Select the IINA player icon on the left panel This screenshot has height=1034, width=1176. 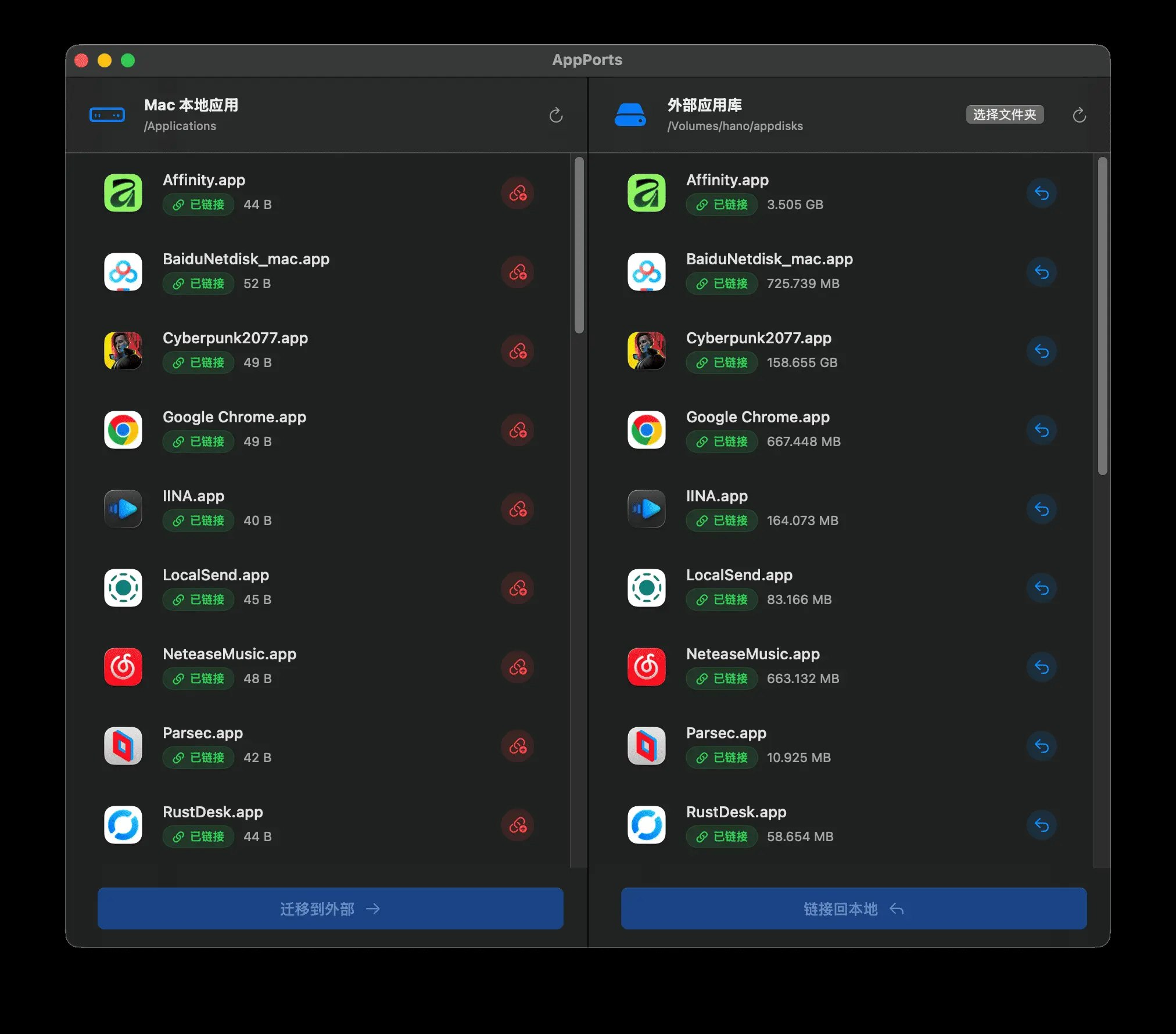tap(123, 509)
